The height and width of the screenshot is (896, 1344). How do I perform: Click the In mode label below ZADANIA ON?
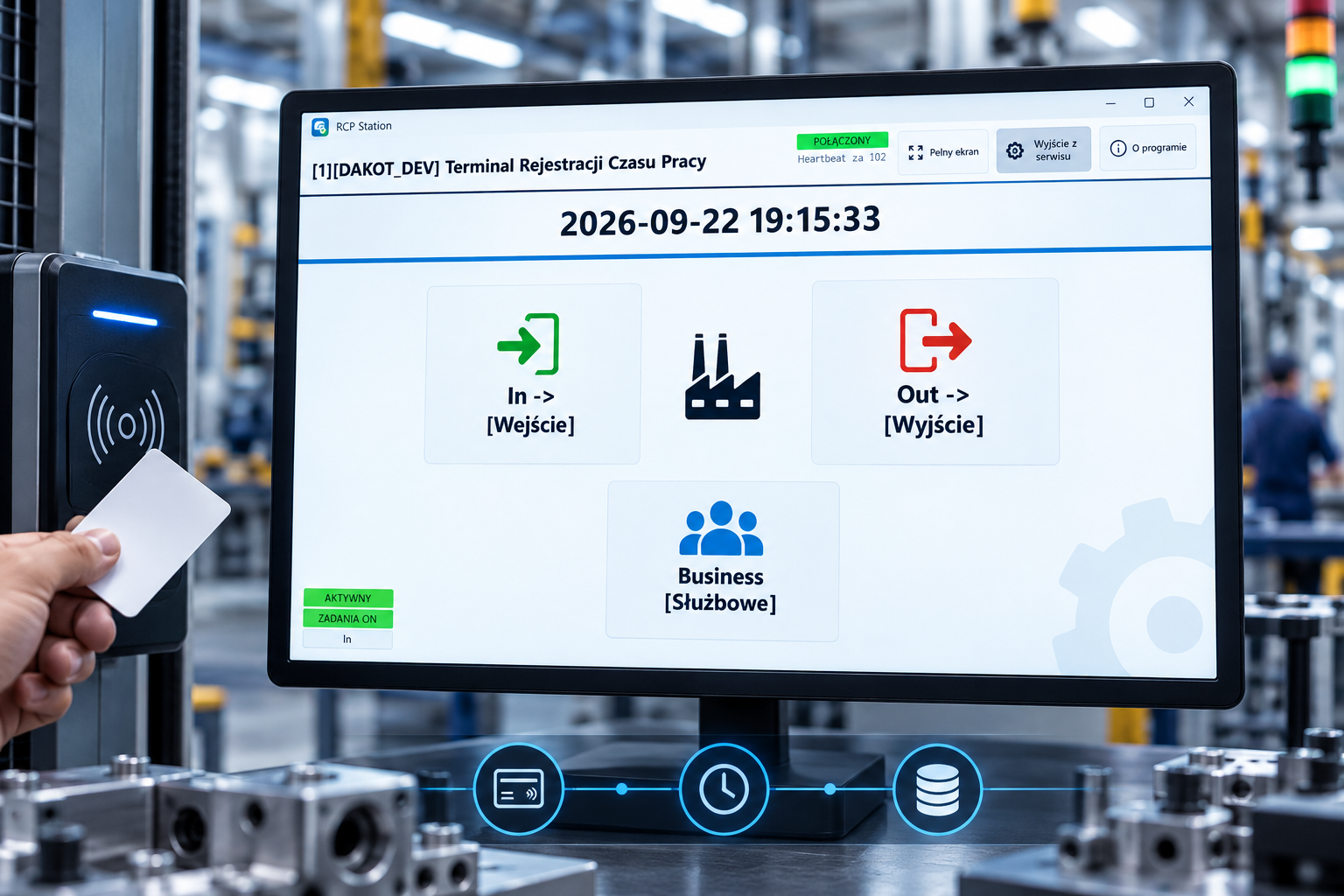click(347, 640)
